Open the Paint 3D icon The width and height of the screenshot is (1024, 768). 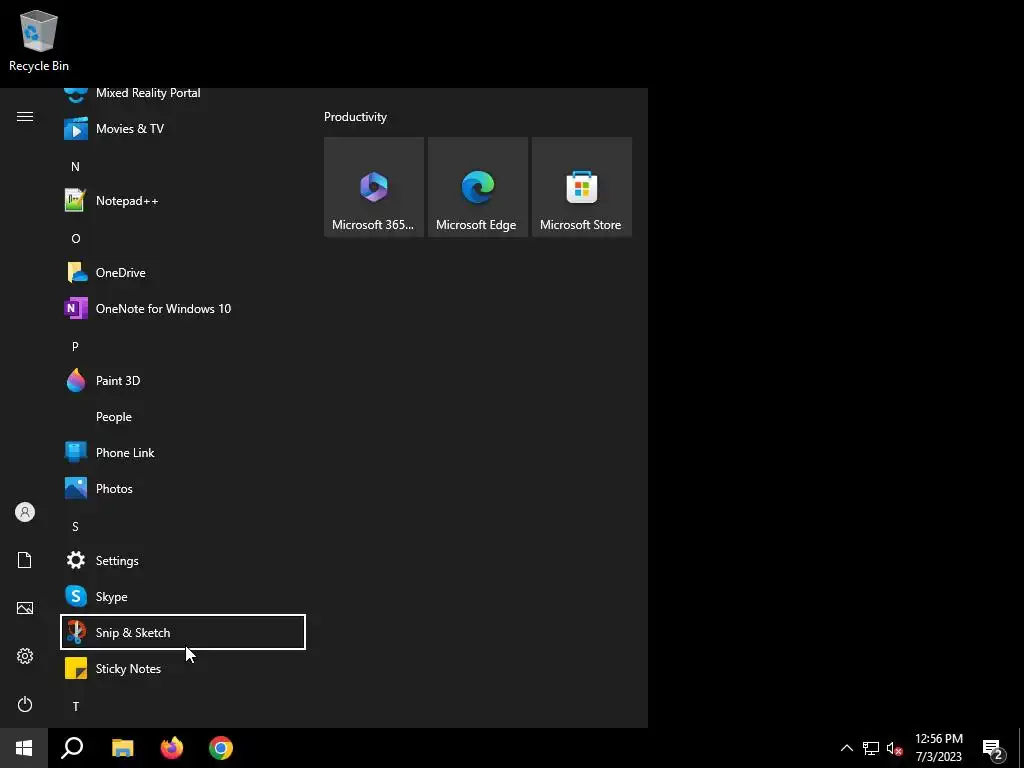click(76, 380)
